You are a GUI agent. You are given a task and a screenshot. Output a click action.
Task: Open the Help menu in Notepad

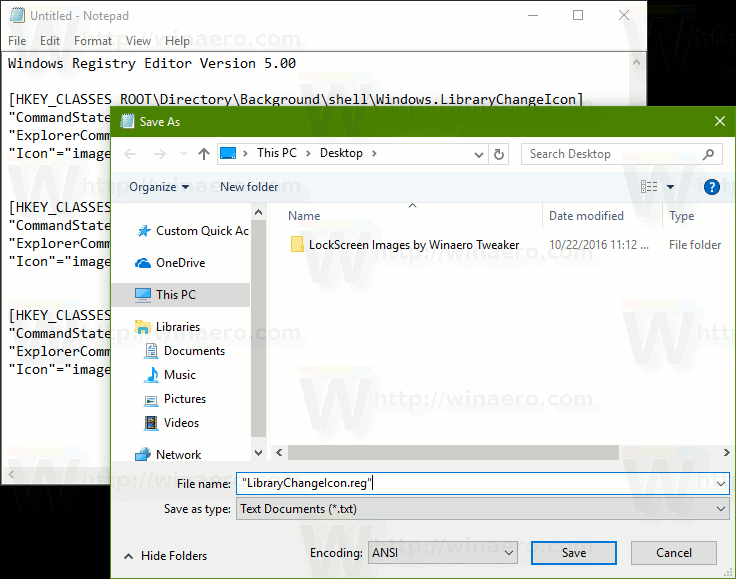pos(177,41)
